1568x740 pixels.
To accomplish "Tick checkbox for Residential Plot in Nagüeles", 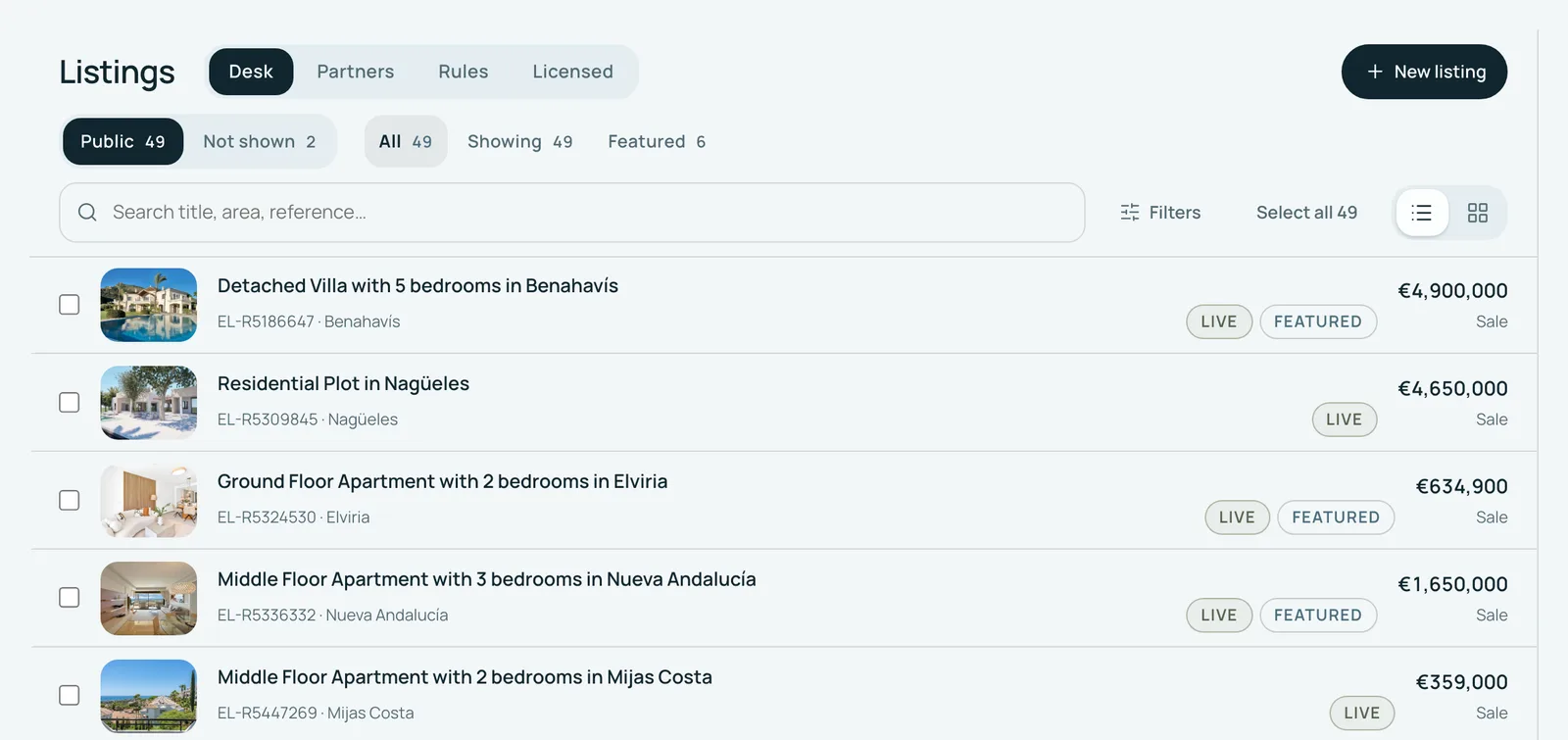I will point(70,403).
